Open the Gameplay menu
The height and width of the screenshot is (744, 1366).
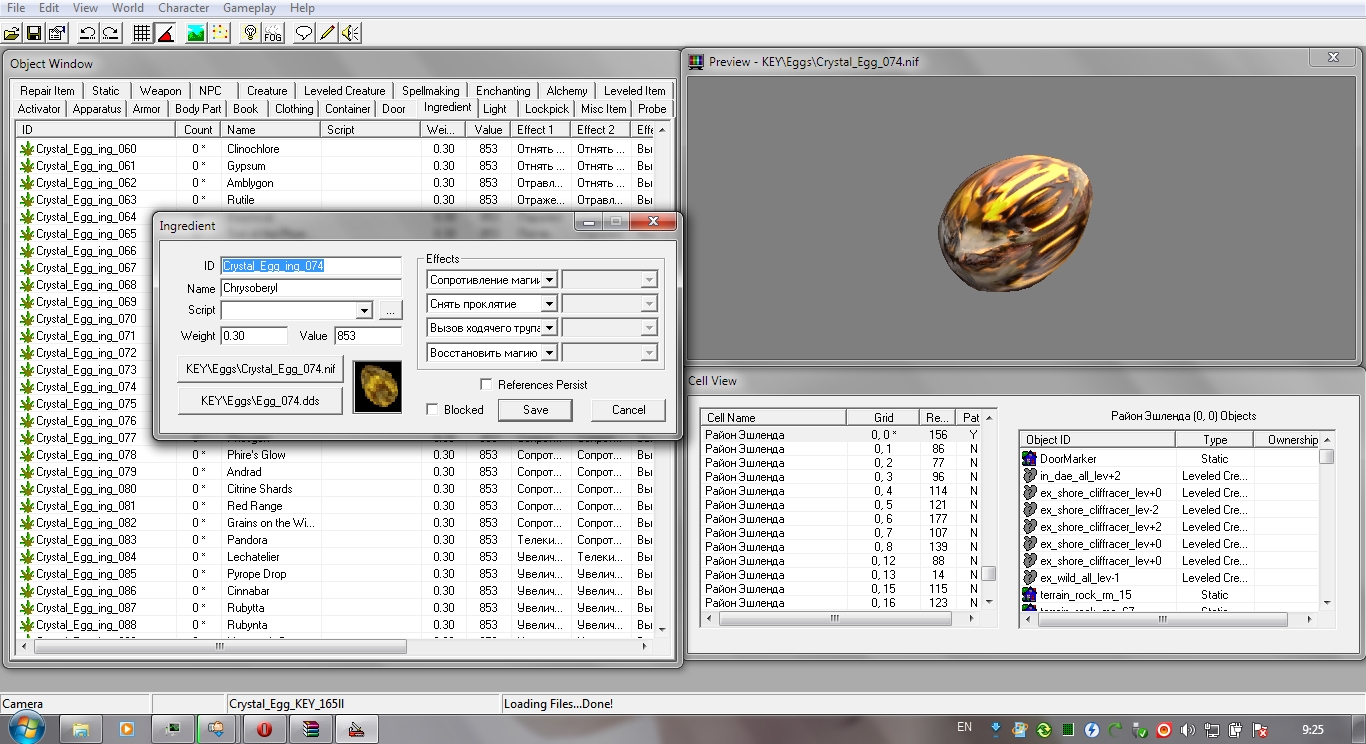[249, 8]
